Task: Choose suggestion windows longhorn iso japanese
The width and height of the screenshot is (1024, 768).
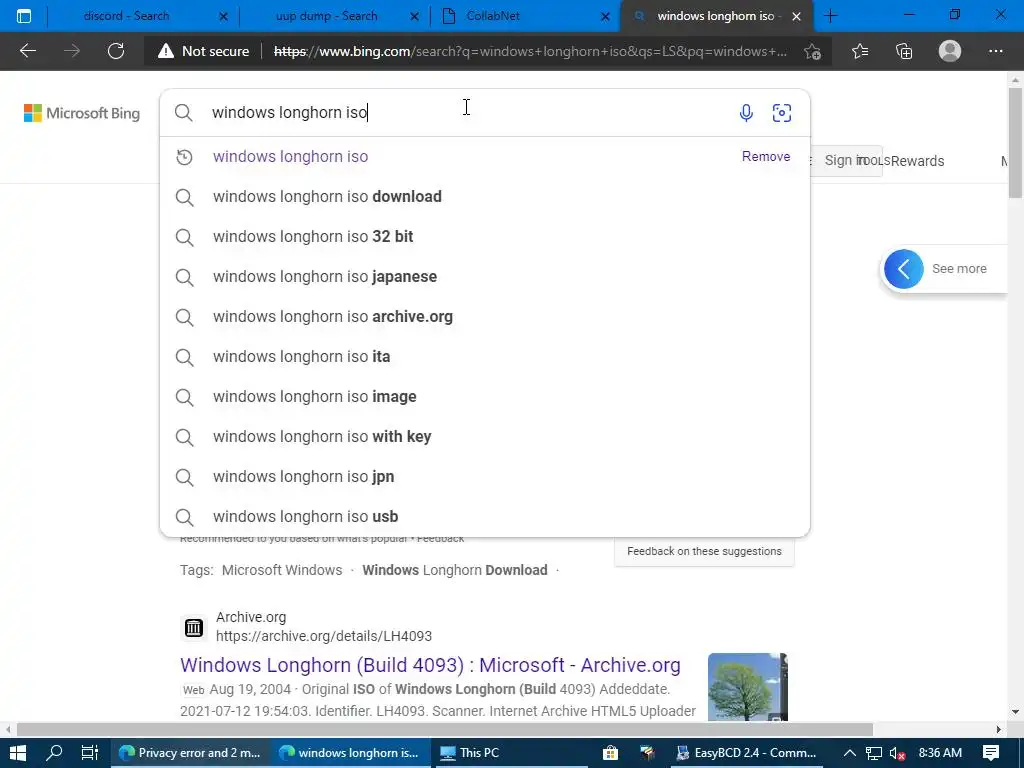Action: point(485,276)
